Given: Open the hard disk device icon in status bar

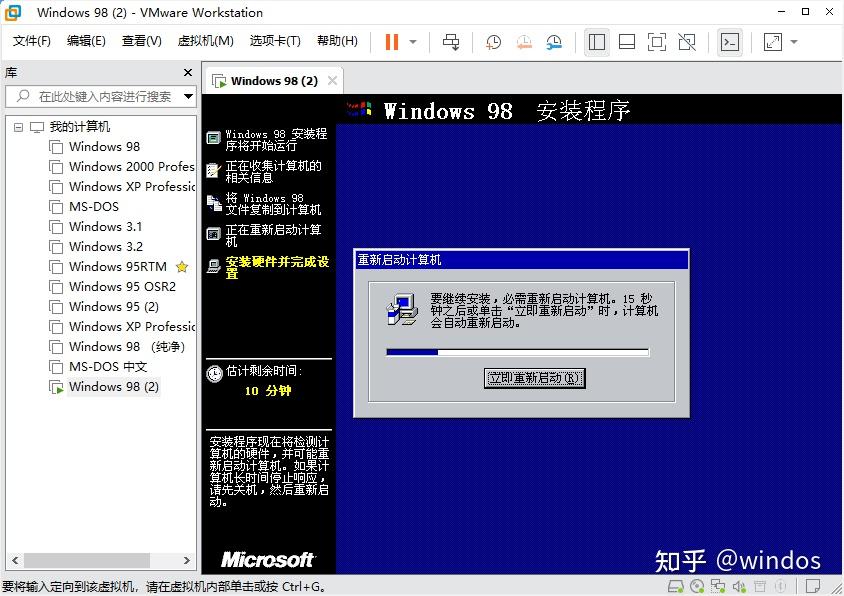Looking at the screenshot, I should pos(675,586).
